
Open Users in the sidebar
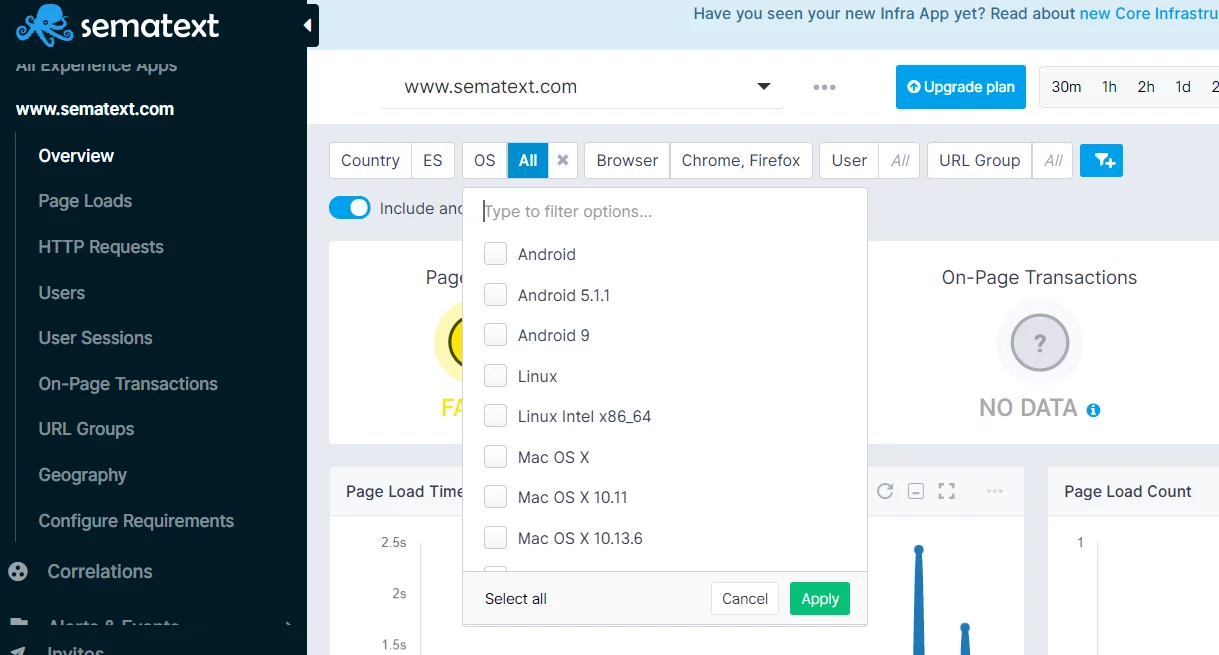tap(61, 293)
